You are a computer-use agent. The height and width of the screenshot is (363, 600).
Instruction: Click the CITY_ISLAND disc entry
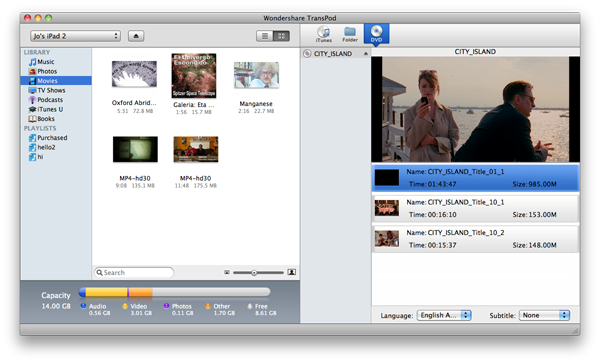point(336,54)
